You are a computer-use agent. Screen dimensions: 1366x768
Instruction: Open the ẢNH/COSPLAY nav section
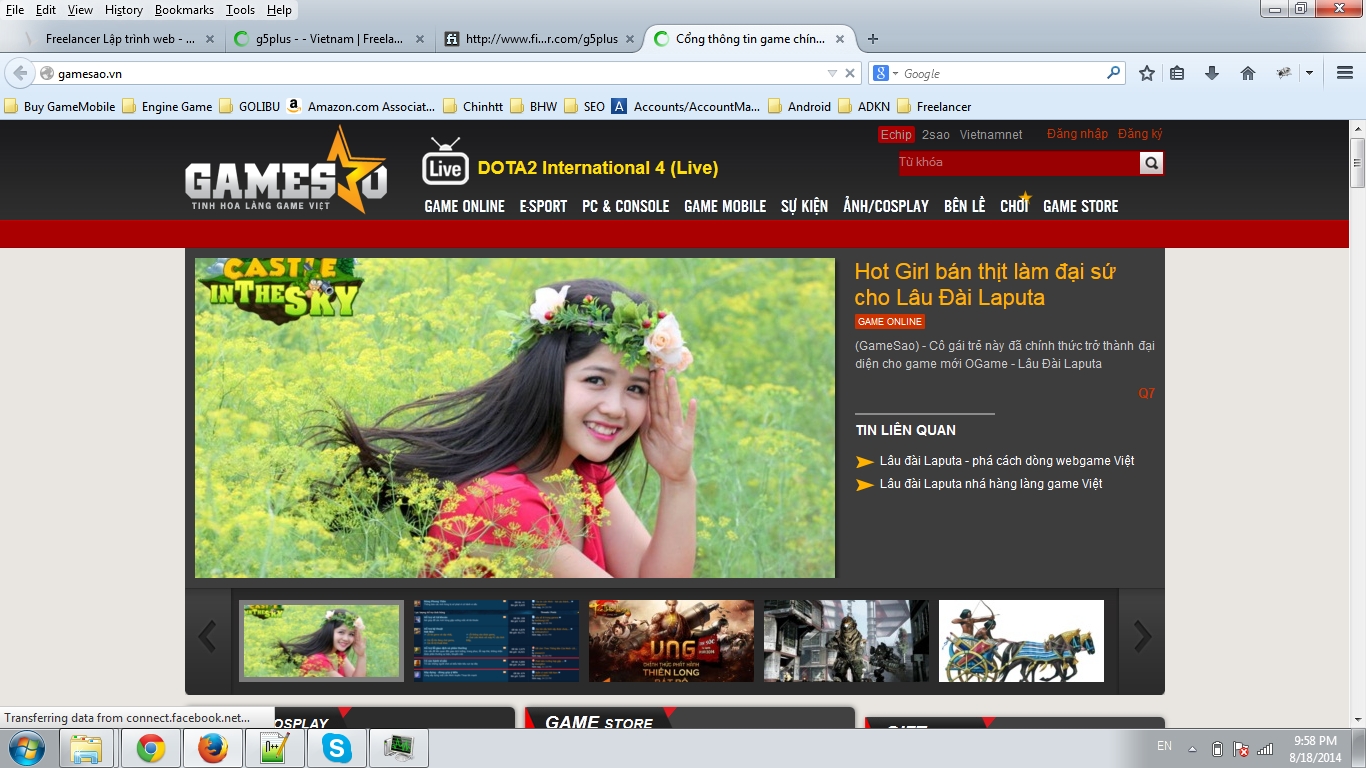886,206
